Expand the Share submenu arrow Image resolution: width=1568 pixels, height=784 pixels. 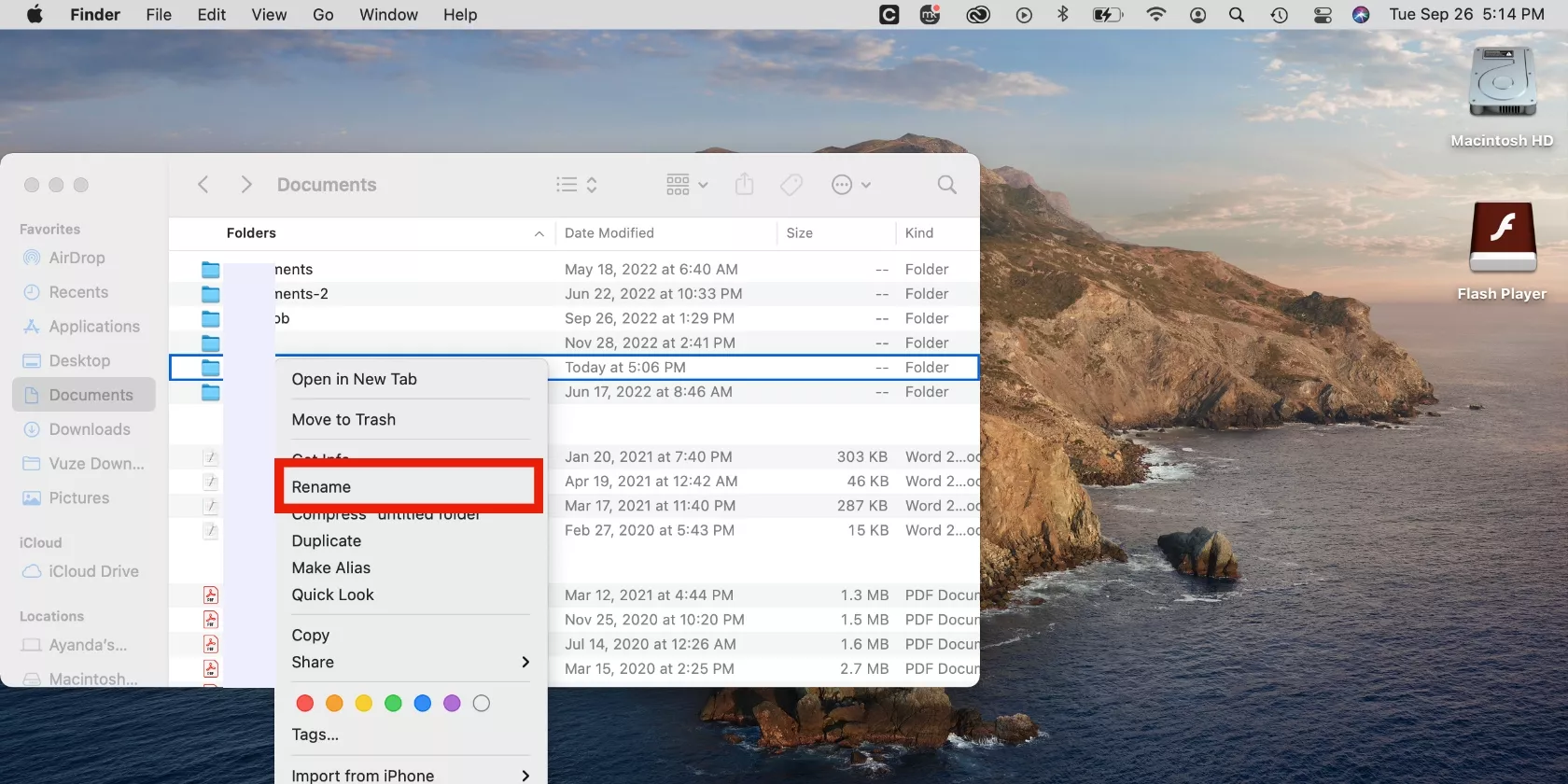525,662
